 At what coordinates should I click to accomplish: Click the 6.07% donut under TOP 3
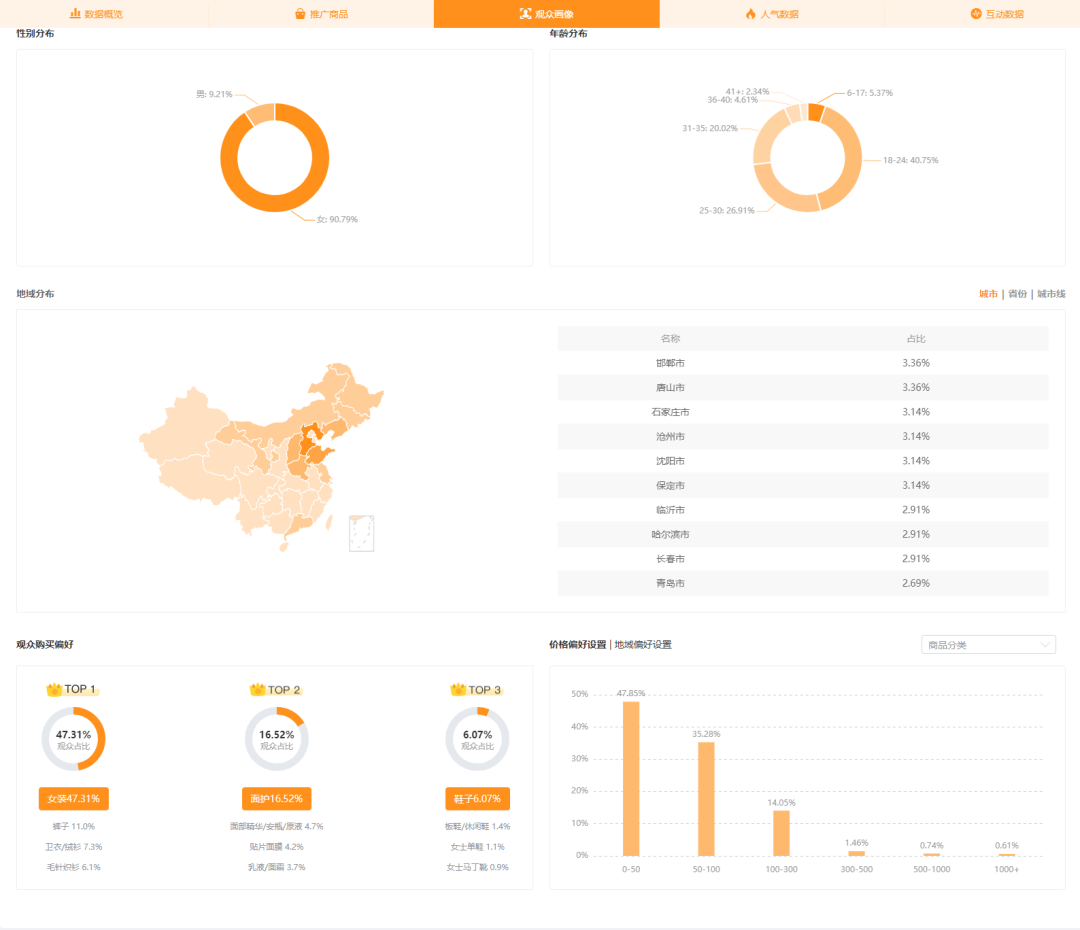coord(477,738)
